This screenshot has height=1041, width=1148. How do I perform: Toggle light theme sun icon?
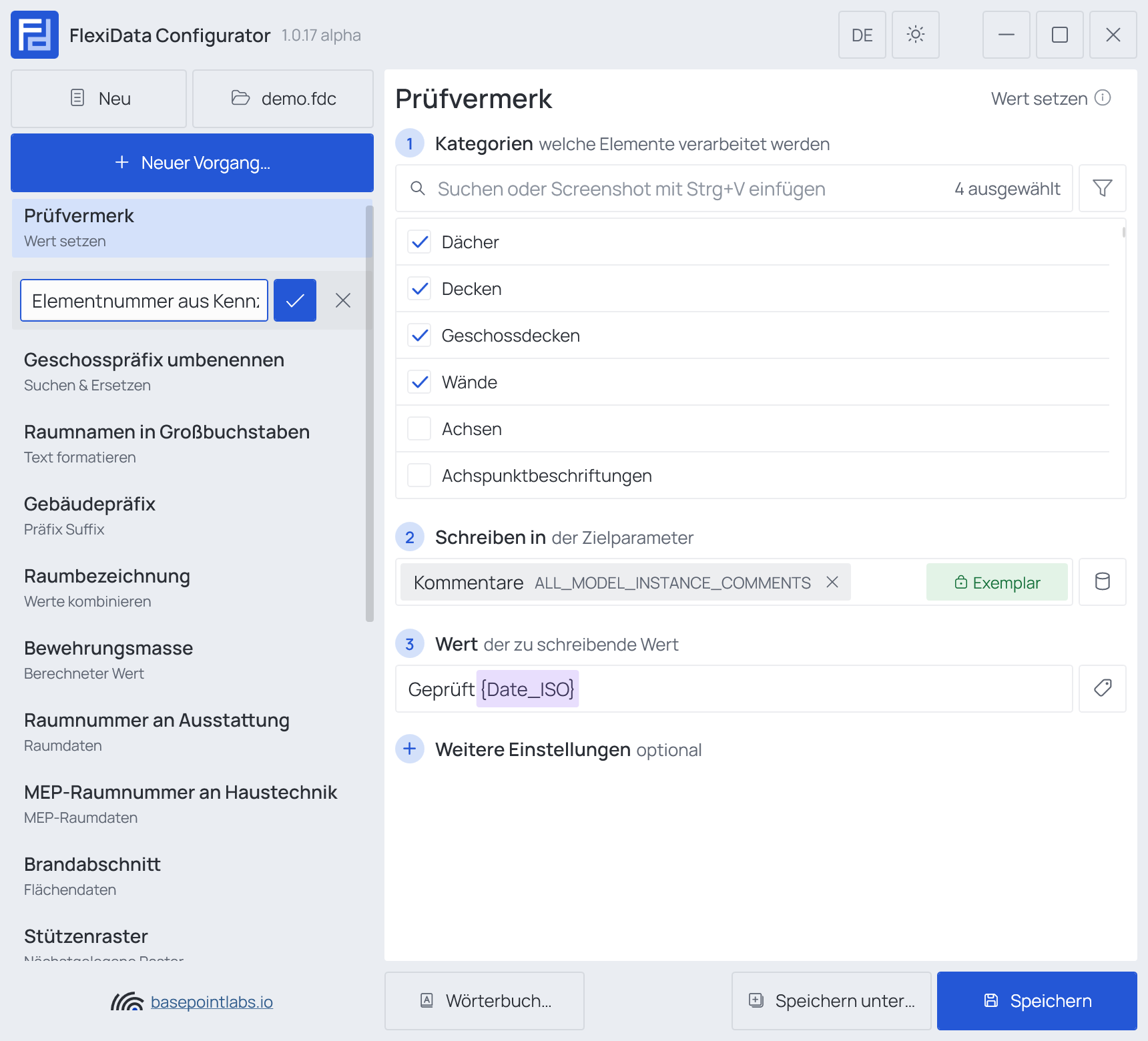click(x=915, y=35)
